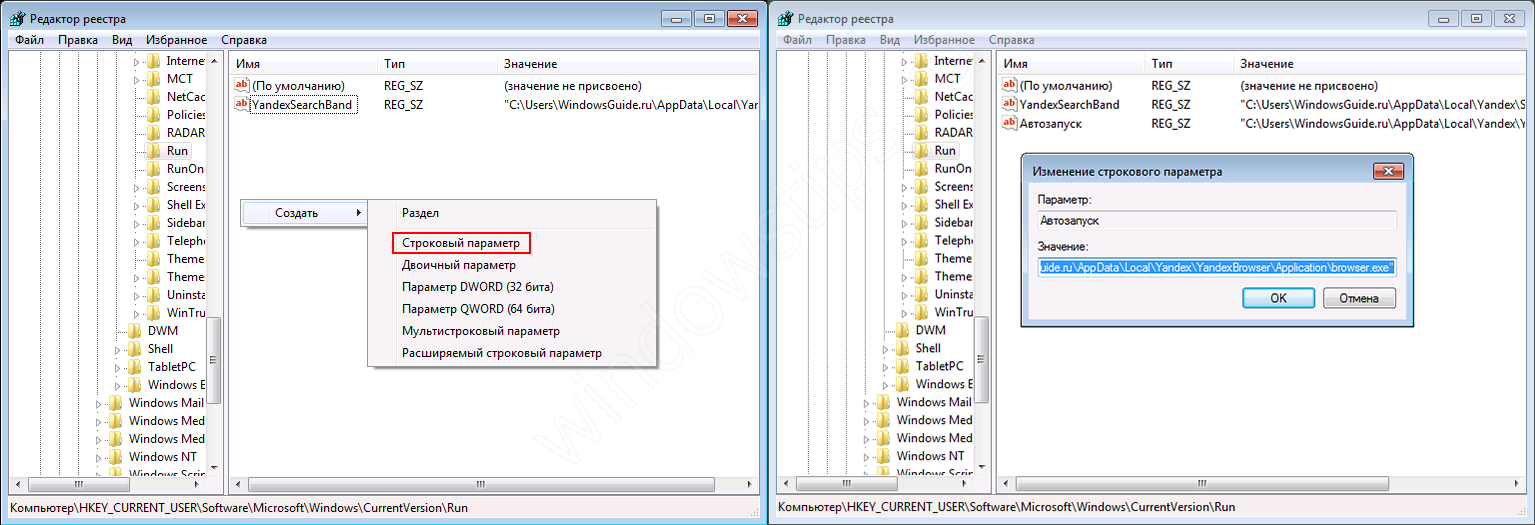Select the Run folder icon in left window
Screen dimensions: 1535x525
[x=153, y=150]
